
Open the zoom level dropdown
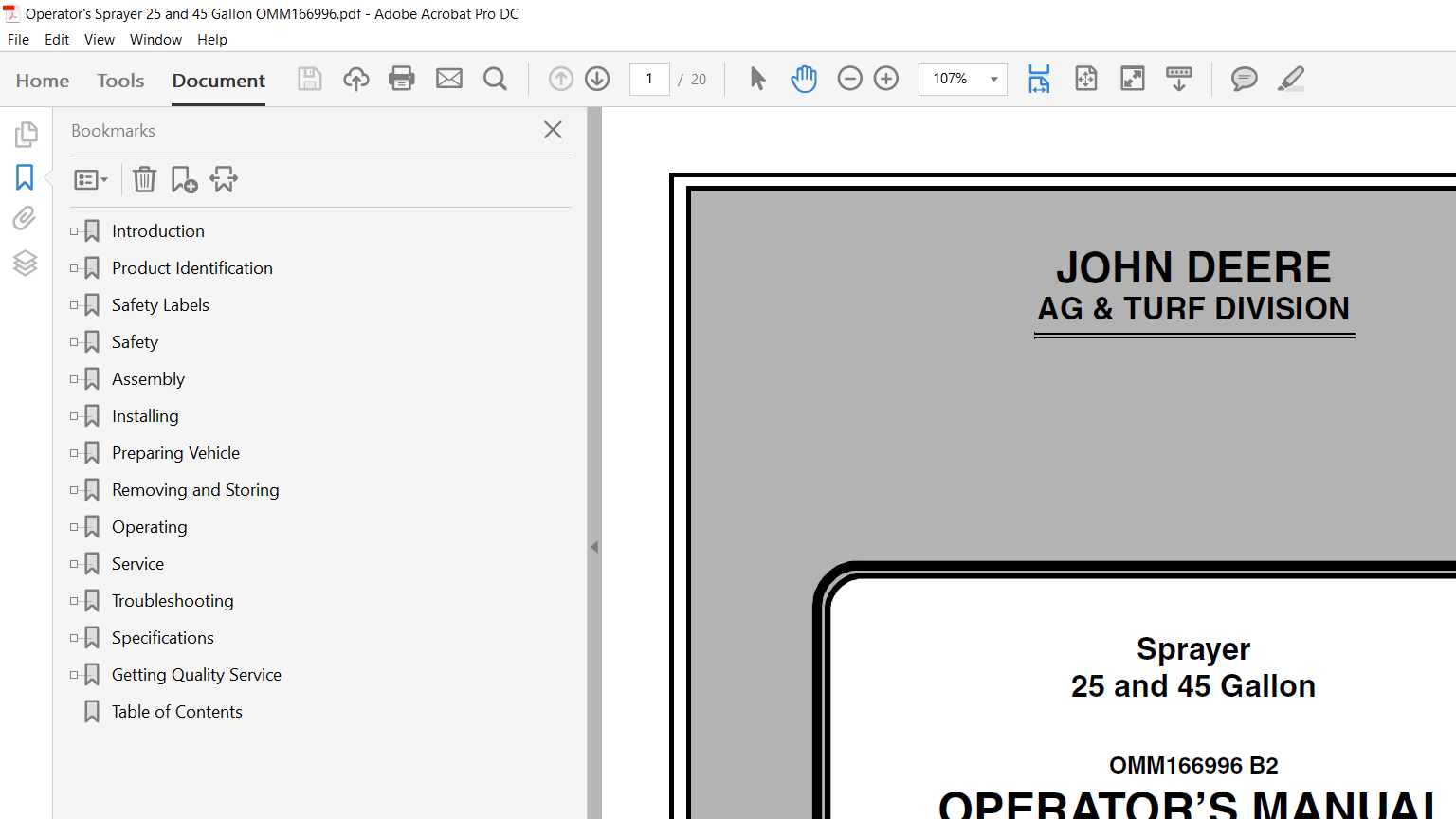tap(994, 79)
